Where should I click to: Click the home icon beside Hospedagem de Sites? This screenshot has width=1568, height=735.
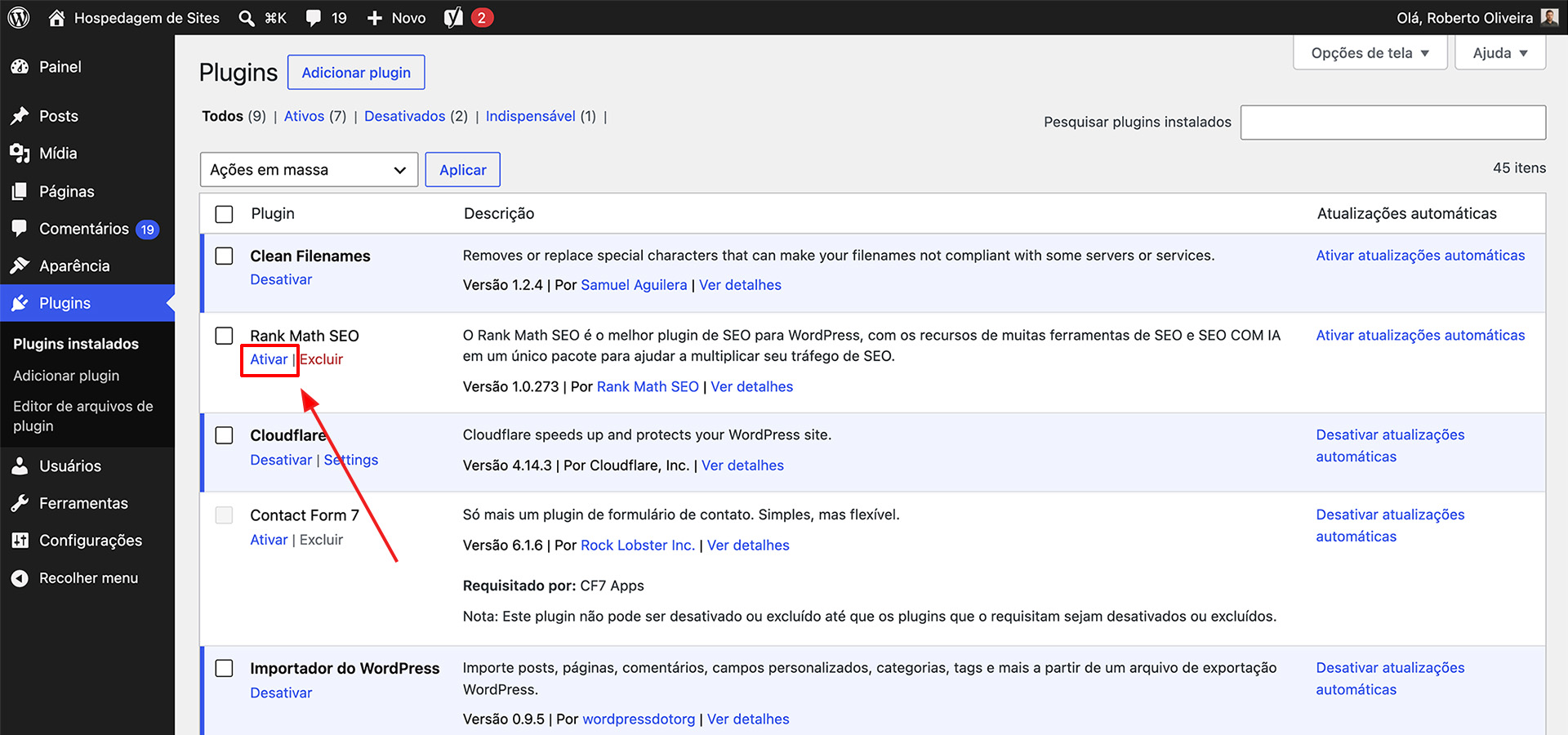(x=56, y=17)
